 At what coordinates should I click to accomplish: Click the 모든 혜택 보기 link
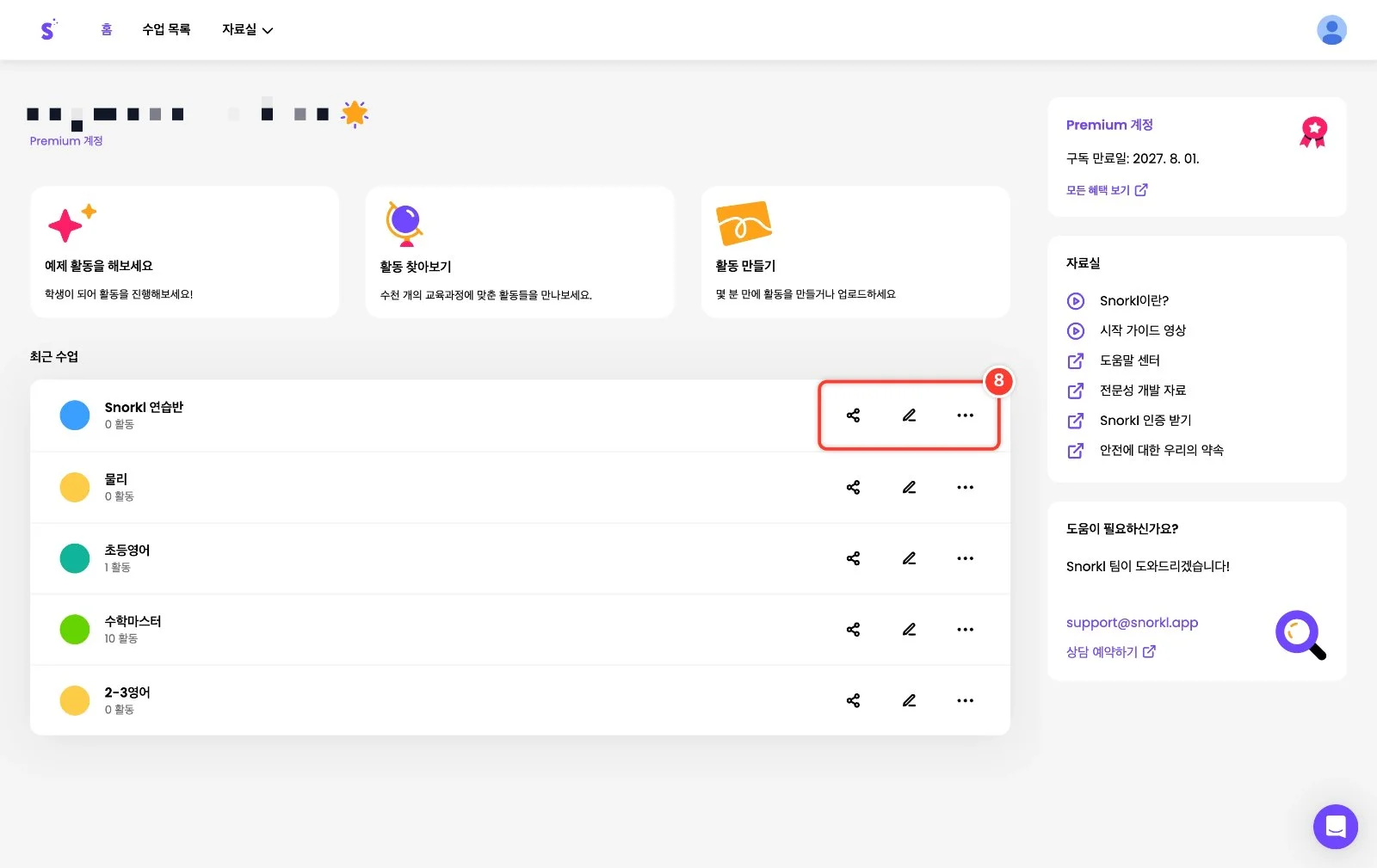[x=1107, y=190]
